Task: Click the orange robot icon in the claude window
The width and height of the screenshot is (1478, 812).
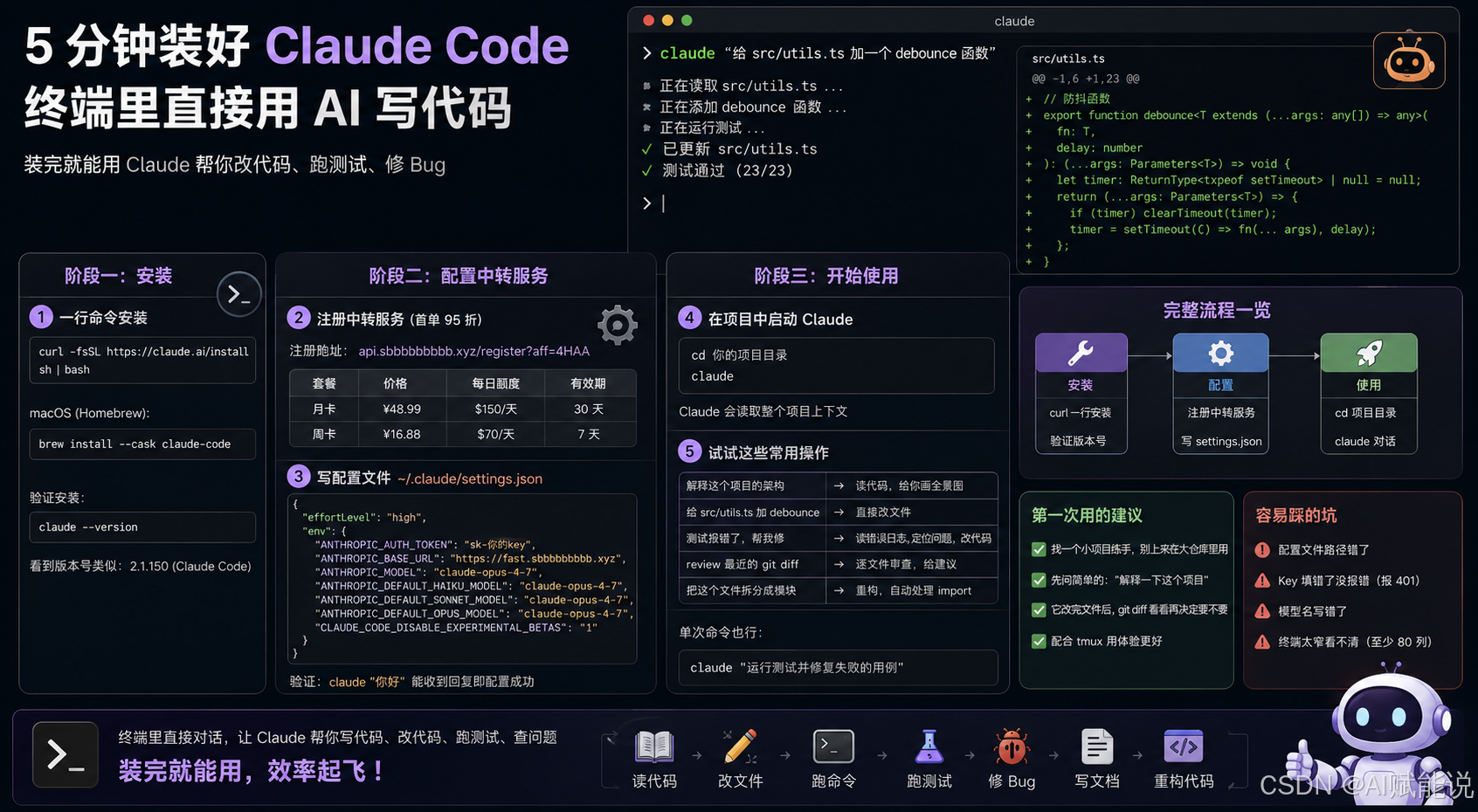Action: (1409, 60)
